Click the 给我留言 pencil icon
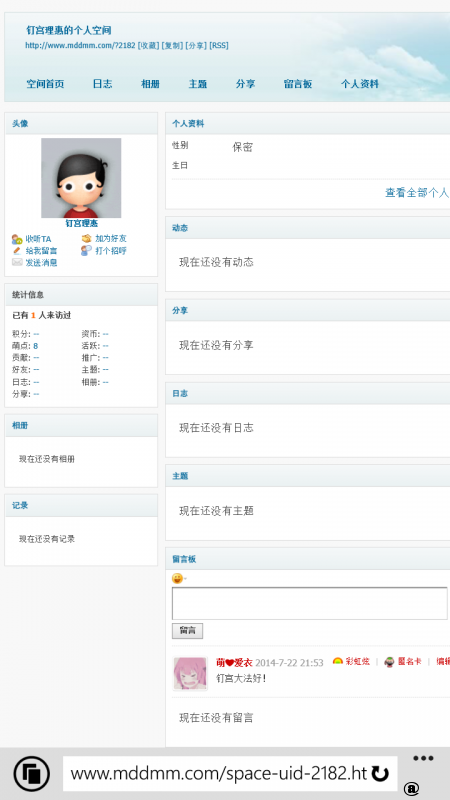The height and width of the screenshot is (800, 450). click(x=17, y=251)
